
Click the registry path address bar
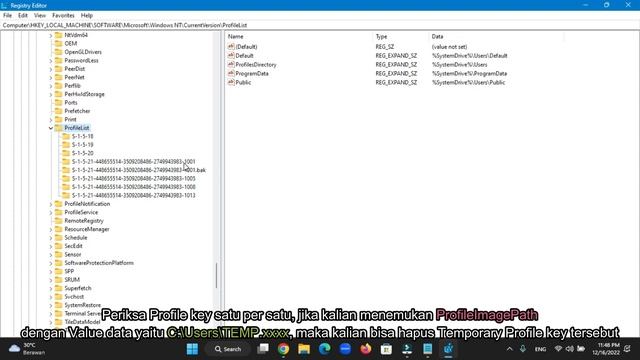320,25
